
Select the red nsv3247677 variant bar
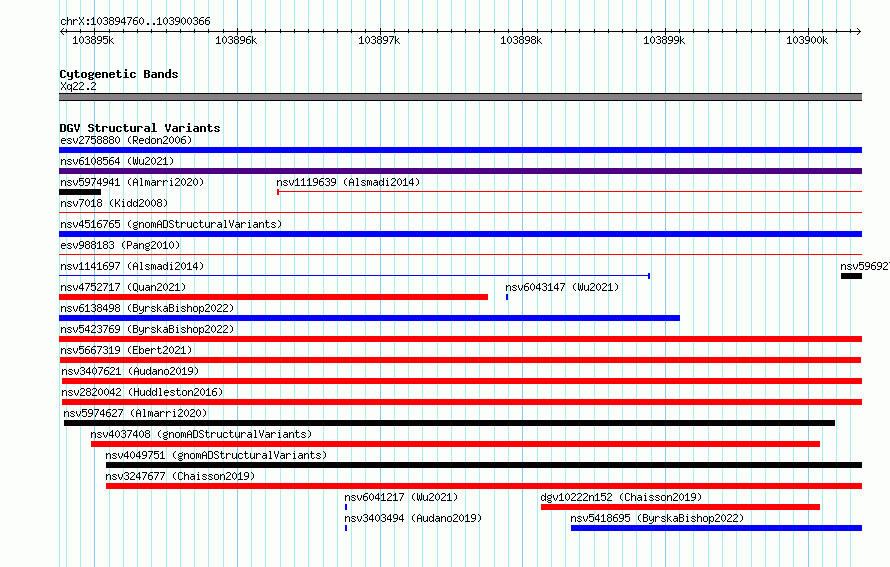(484, 486)
